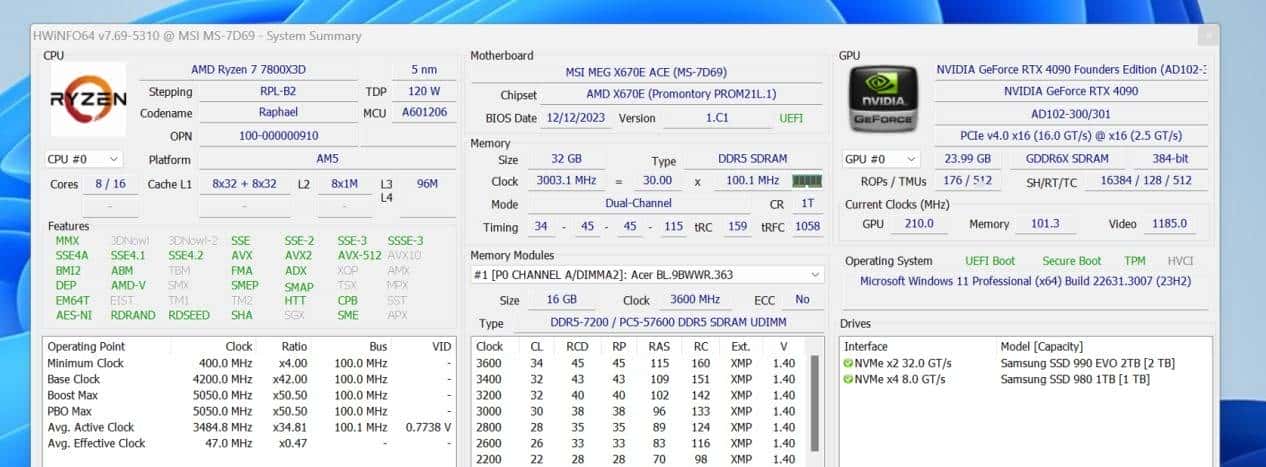This screenshot has width=1266, height=467.
Task: Click the Secure Boot status label
Action: [x=1071, y=261]
